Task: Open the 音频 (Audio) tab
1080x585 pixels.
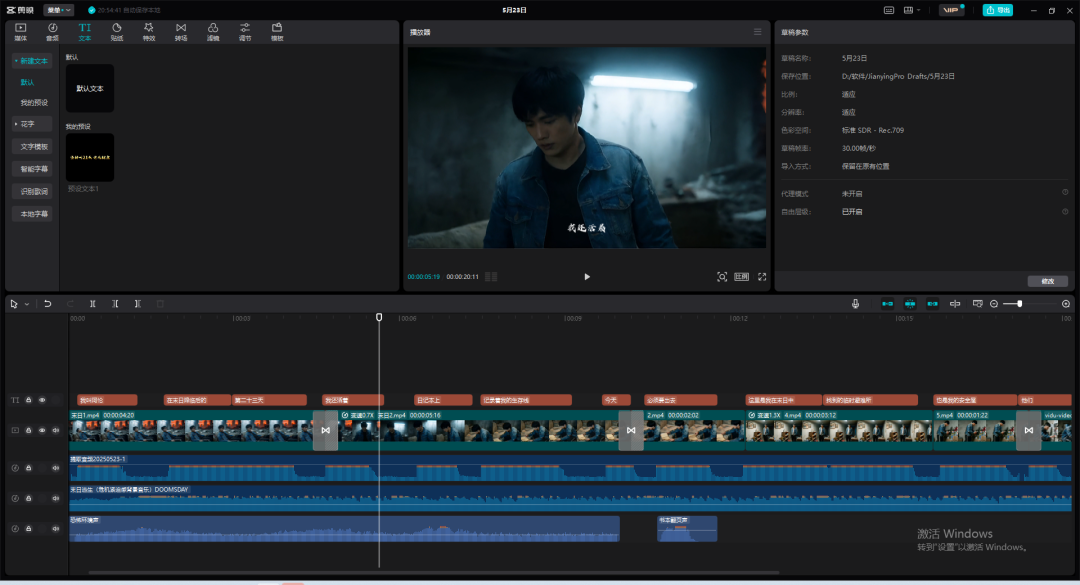Action: pos(52,32)
